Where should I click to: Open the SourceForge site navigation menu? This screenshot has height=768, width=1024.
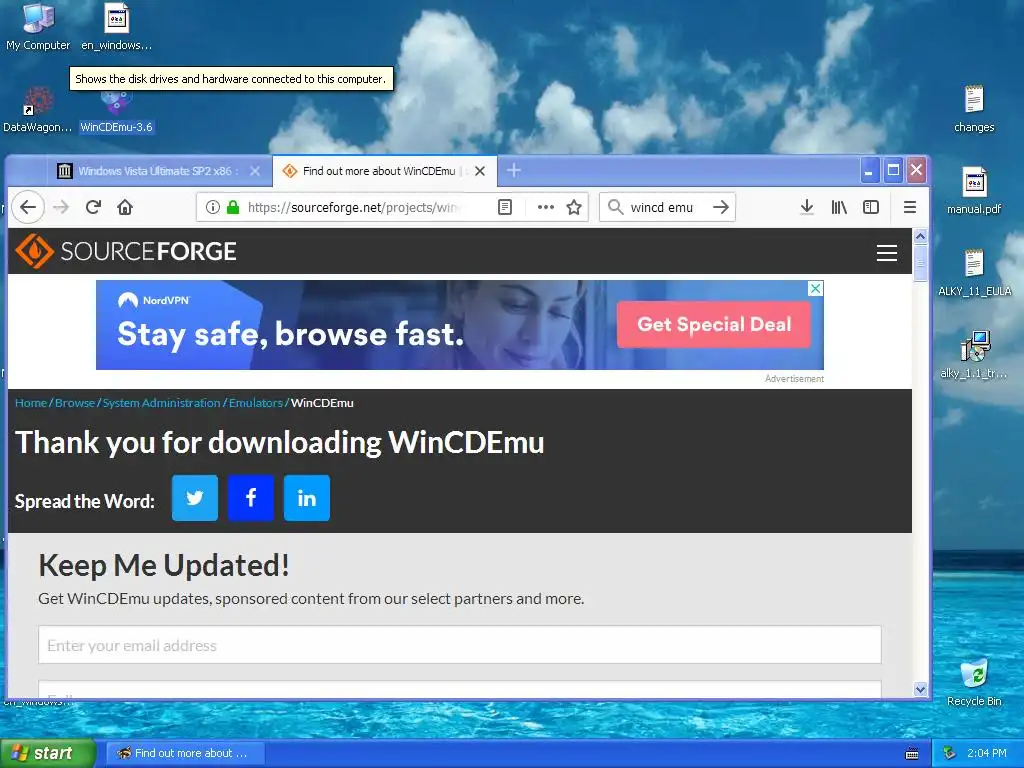tap(887, 253)
